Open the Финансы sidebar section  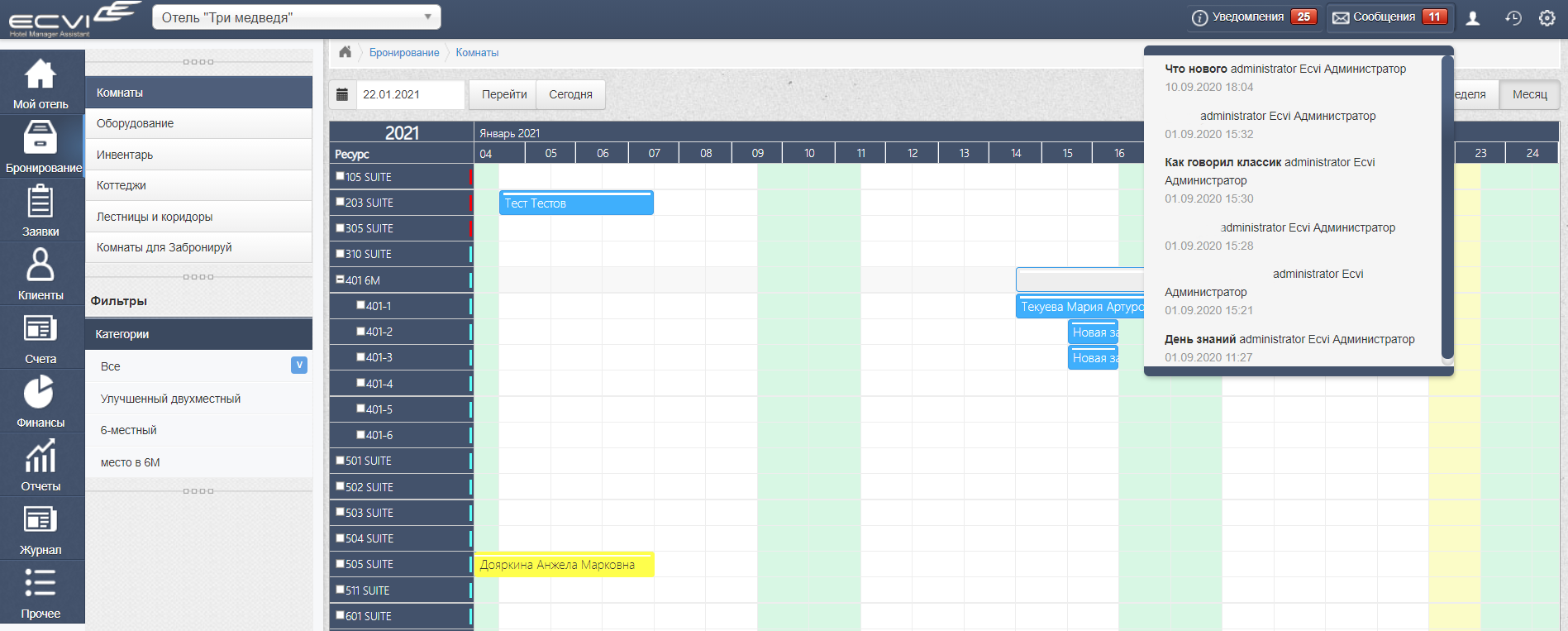[41, 401]
